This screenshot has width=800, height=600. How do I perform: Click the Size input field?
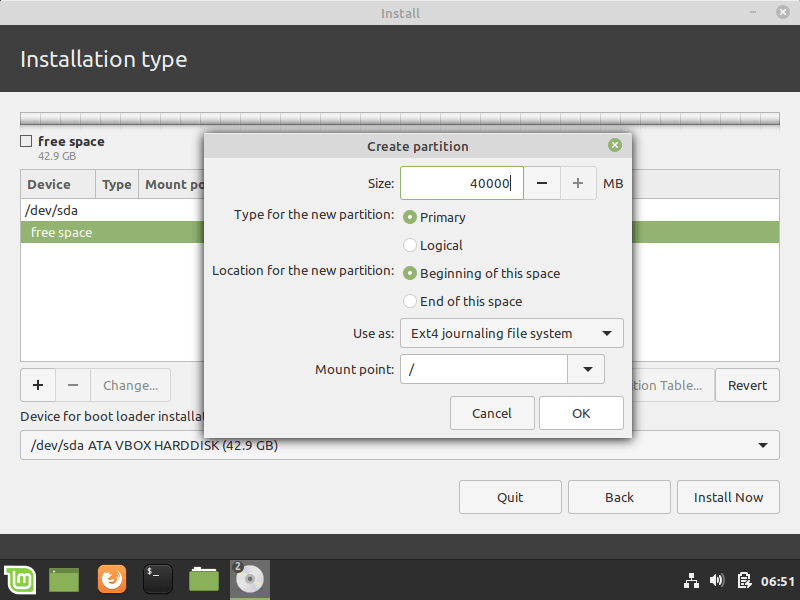(462, 183)
